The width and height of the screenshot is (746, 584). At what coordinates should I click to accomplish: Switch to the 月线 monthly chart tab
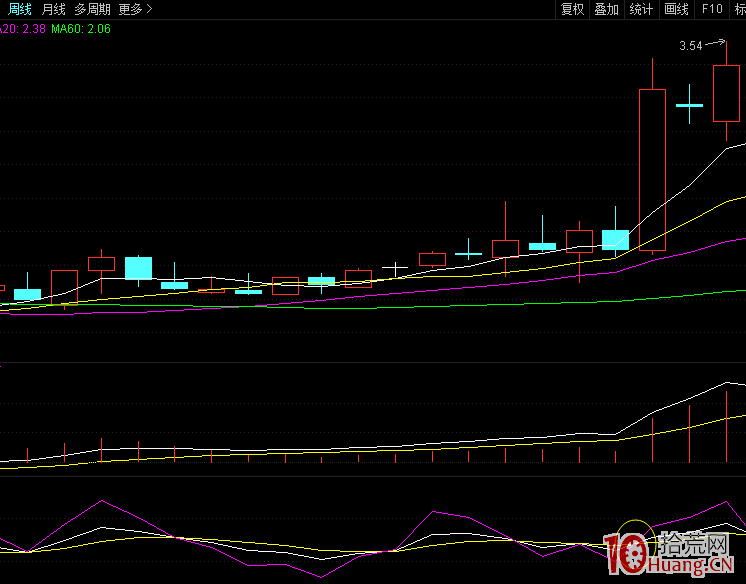[x=53, y=9]
